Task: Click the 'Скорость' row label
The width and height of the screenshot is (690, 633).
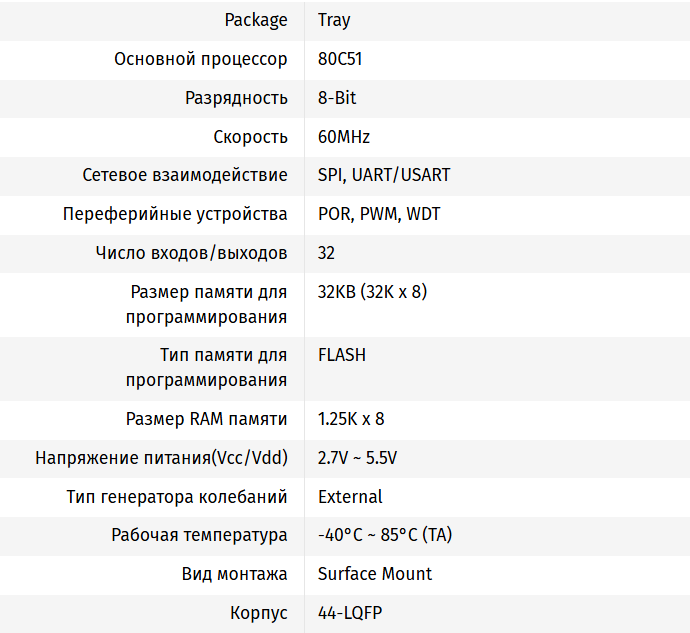Action: pyautogui.click(x=250, y=137)
